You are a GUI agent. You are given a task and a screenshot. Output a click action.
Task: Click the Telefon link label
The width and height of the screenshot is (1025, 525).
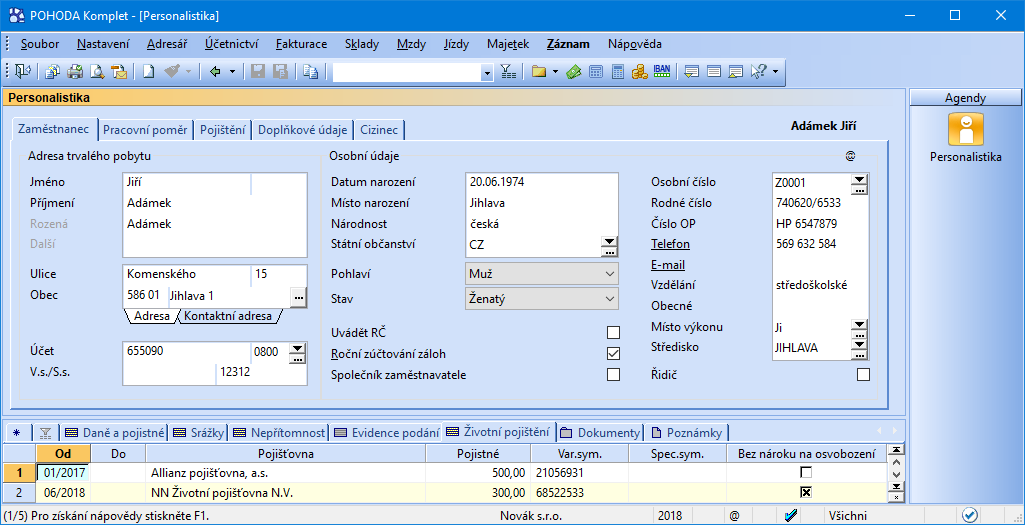(671, 244)
